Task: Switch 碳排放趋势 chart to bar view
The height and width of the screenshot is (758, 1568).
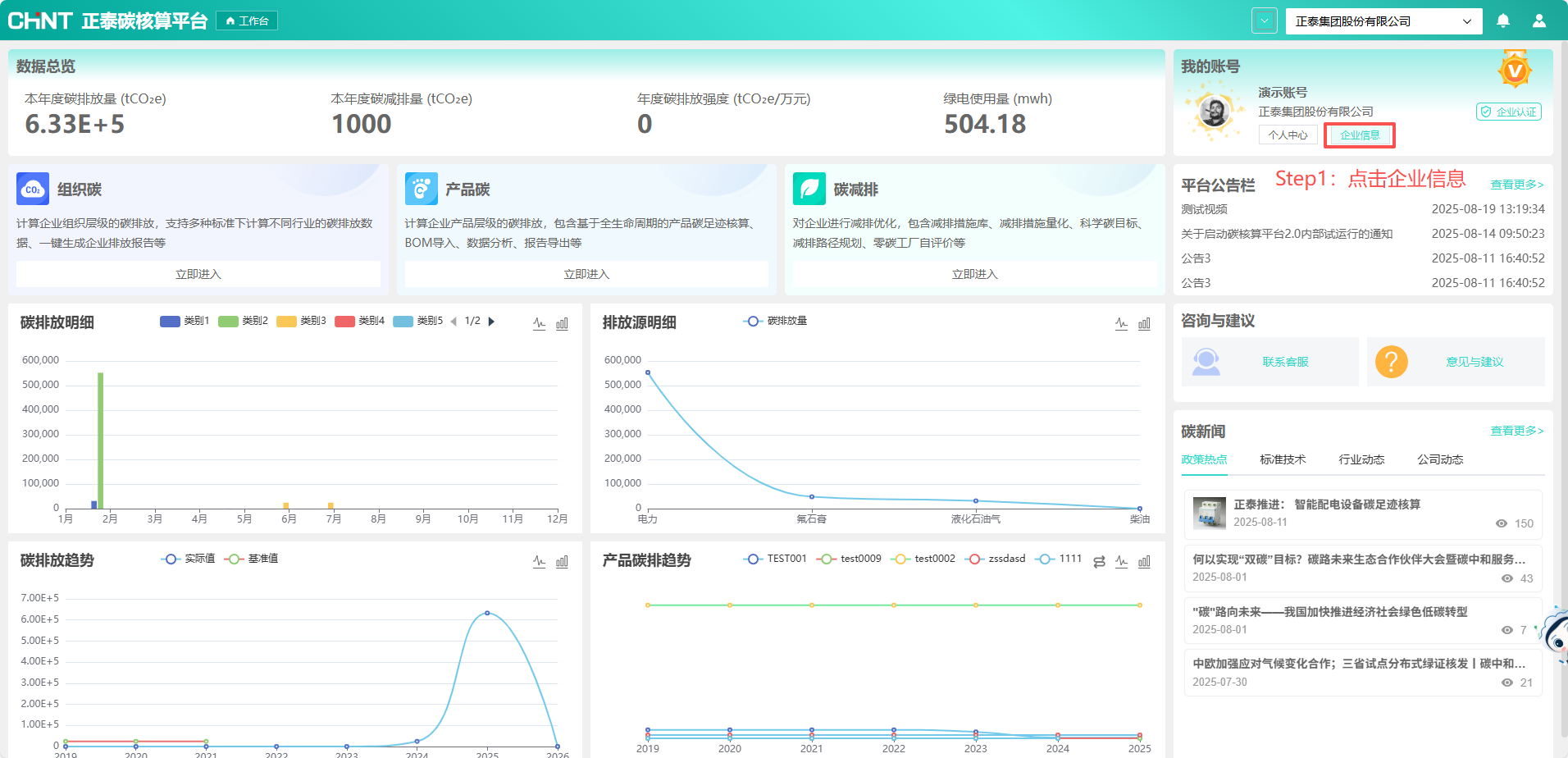Action: 562,561
